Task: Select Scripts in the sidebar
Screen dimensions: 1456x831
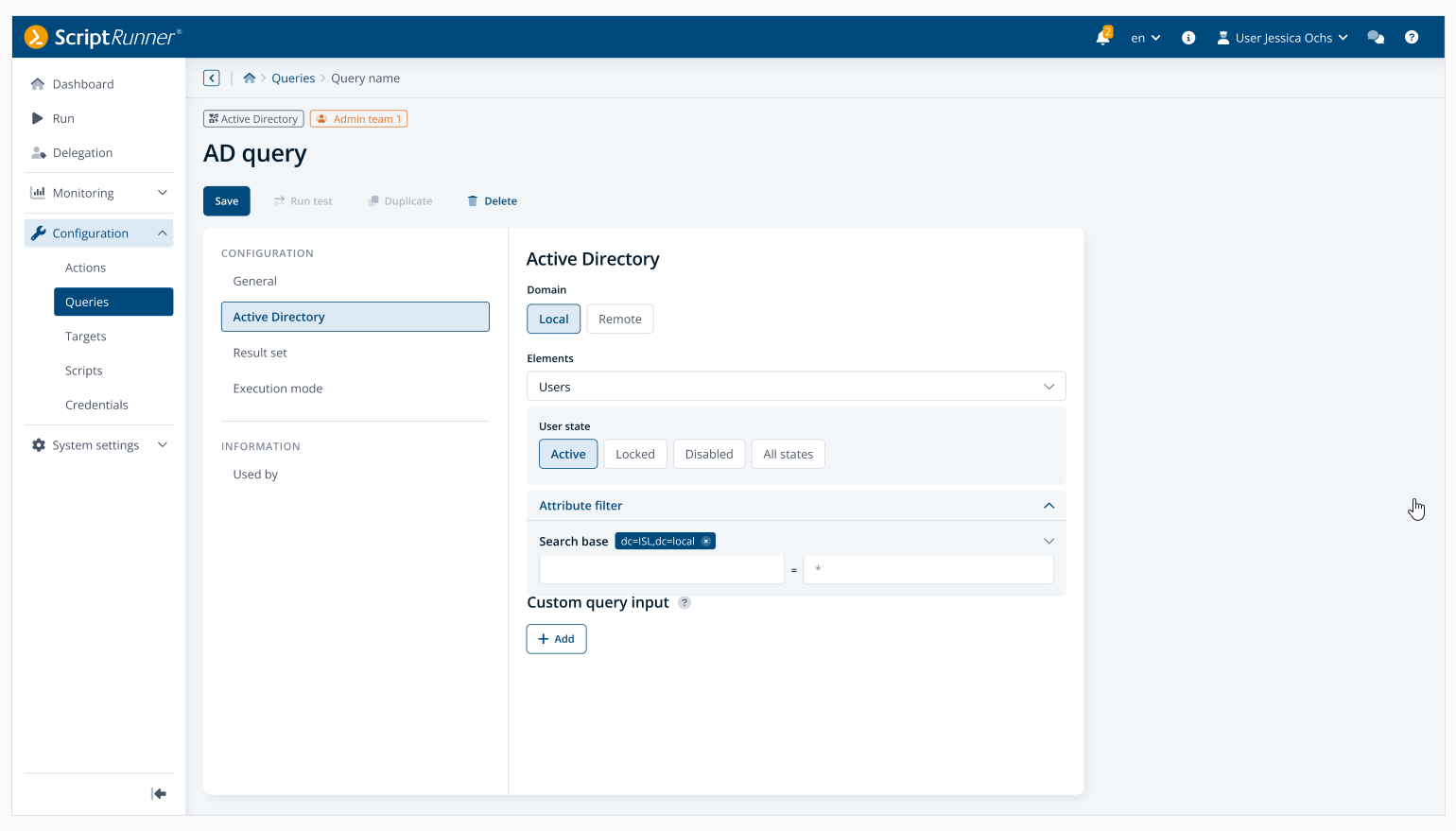Action: [x=84, y=371]
